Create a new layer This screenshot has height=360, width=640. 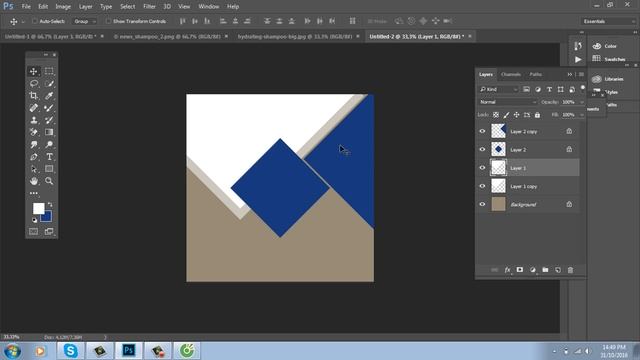pos(558,270)
